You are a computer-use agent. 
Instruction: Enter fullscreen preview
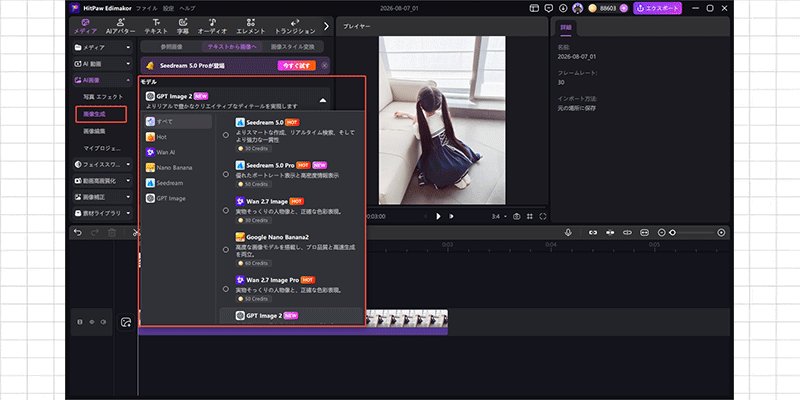point(543,216)
